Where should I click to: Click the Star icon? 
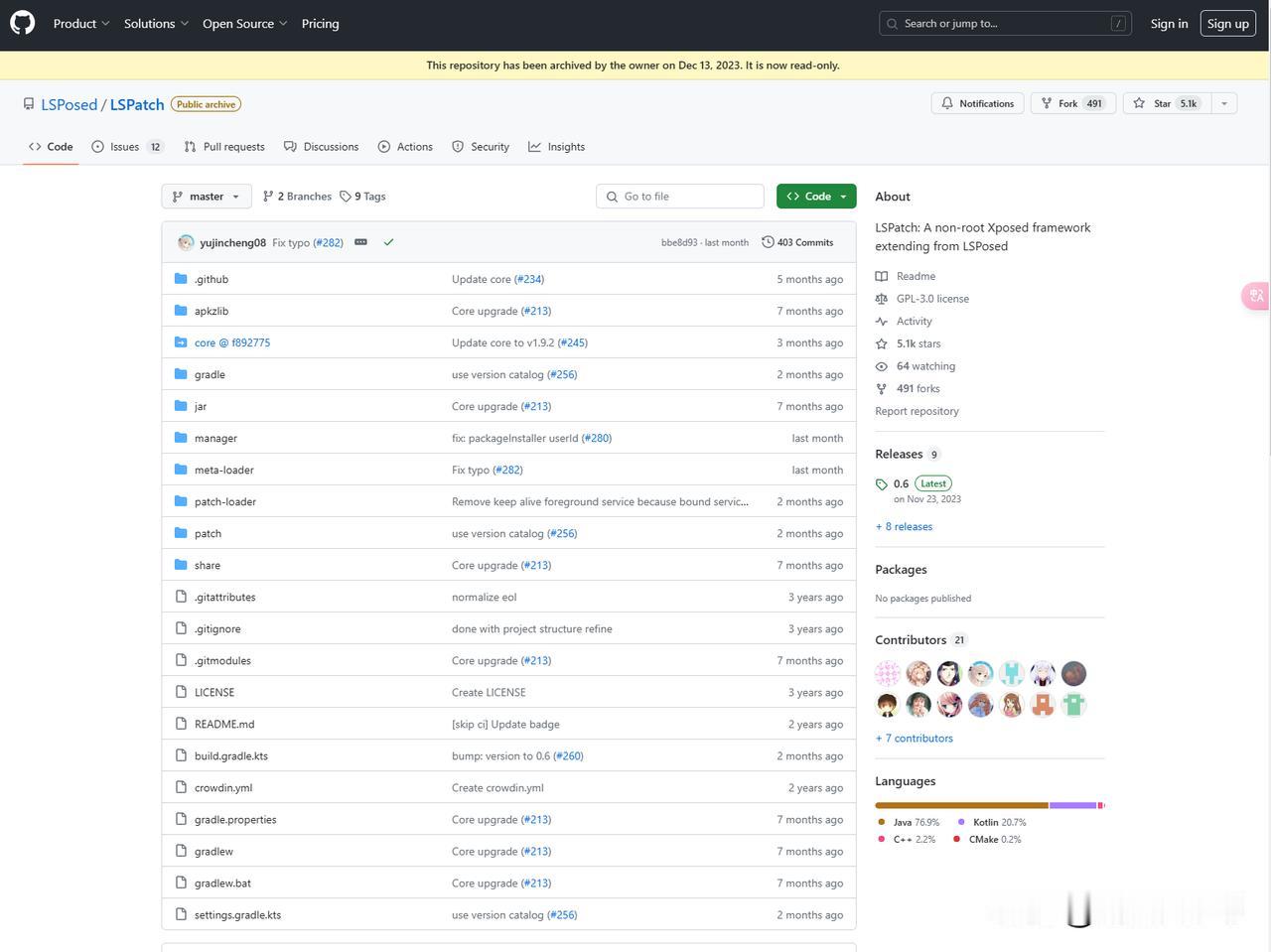click(1139, 103)
